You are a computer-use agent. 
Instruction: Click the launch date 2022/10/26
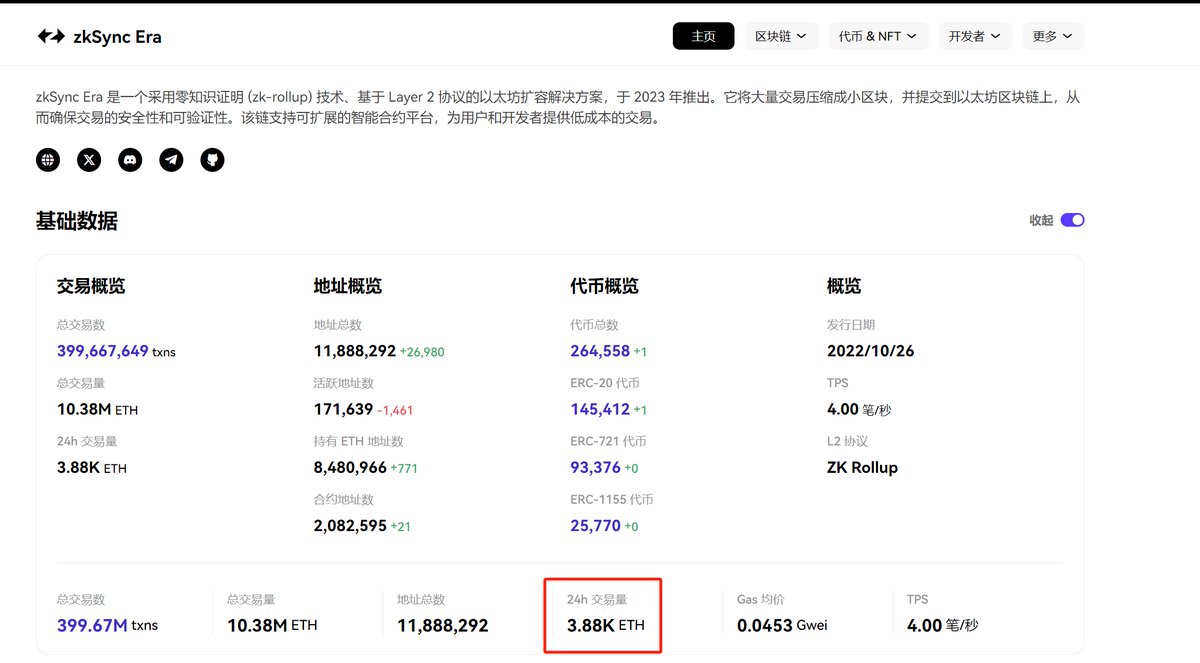[870, 351]
